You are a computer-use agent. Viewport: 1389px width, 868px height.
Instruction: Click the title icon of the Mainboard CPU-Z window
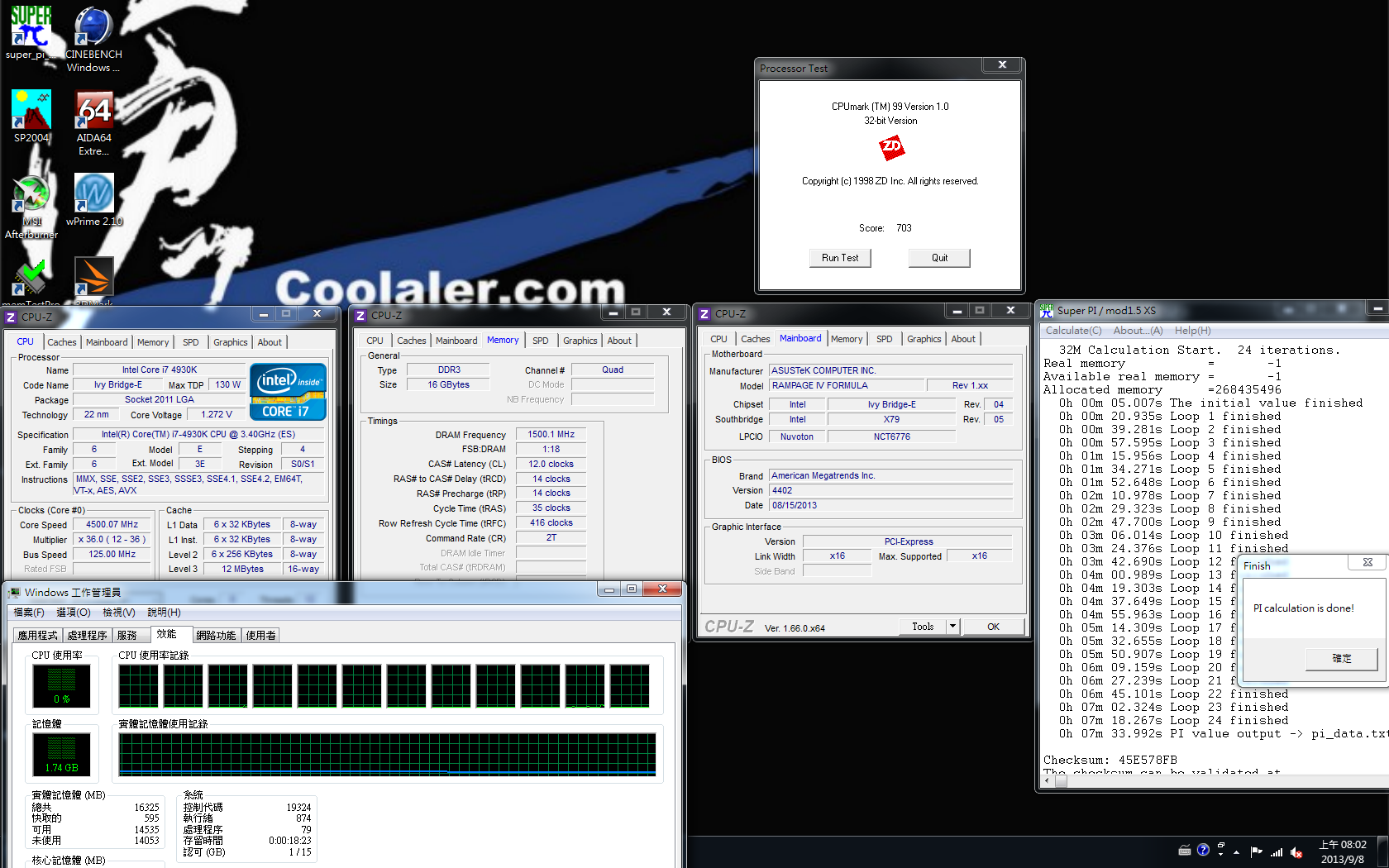tap(704, 314)
